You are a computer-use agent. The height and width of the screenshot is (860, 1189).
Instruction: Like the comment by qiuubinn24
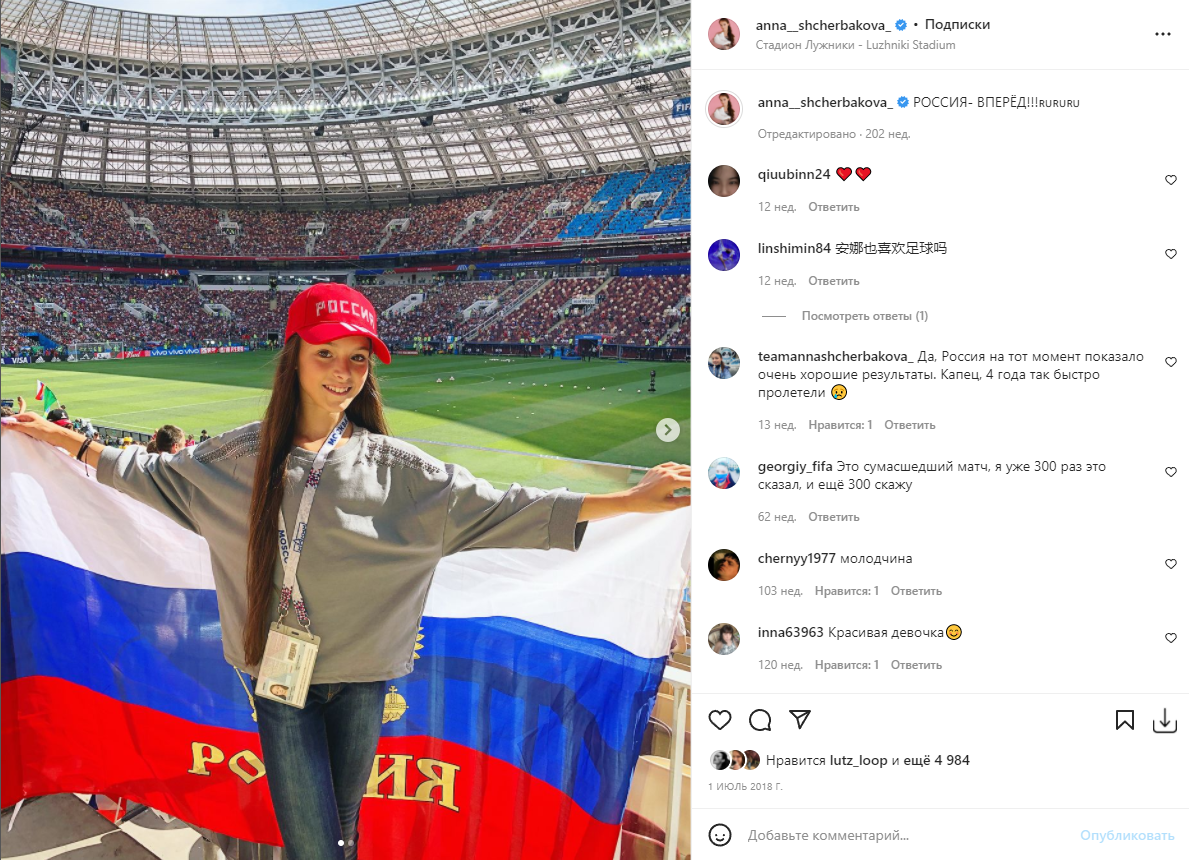(x=1171, y=180)
